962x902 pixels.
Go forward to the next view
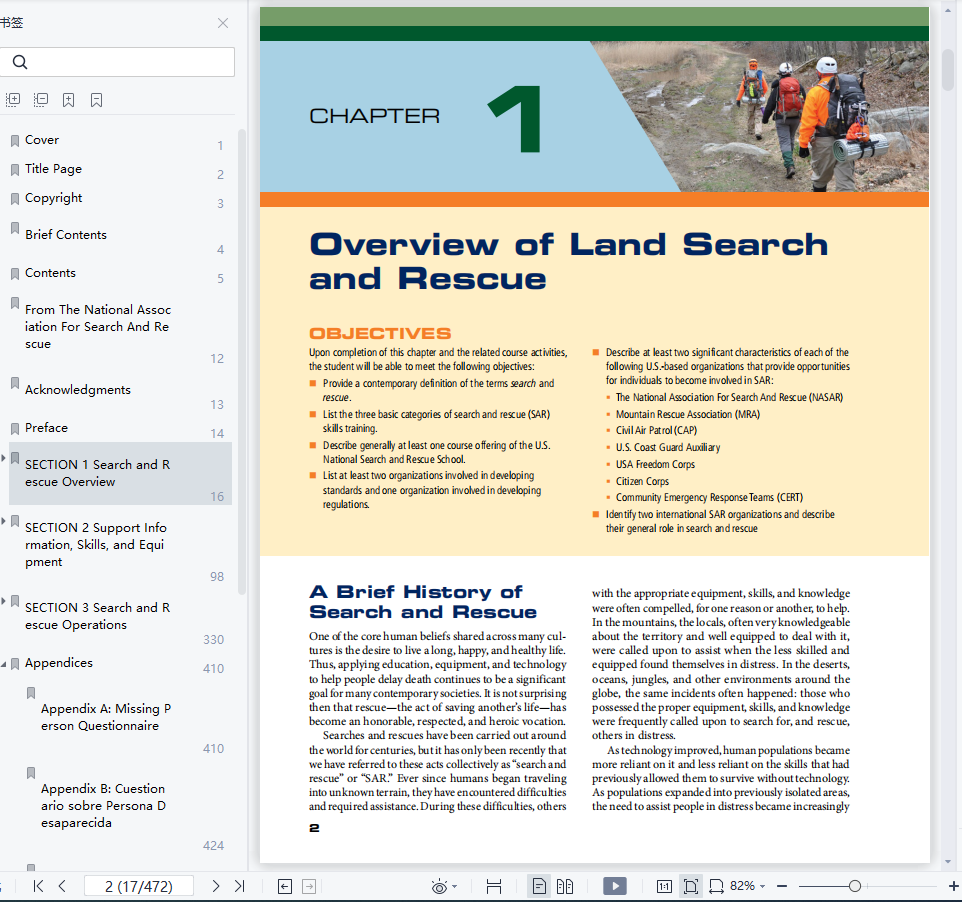click(x=309, y=886)
